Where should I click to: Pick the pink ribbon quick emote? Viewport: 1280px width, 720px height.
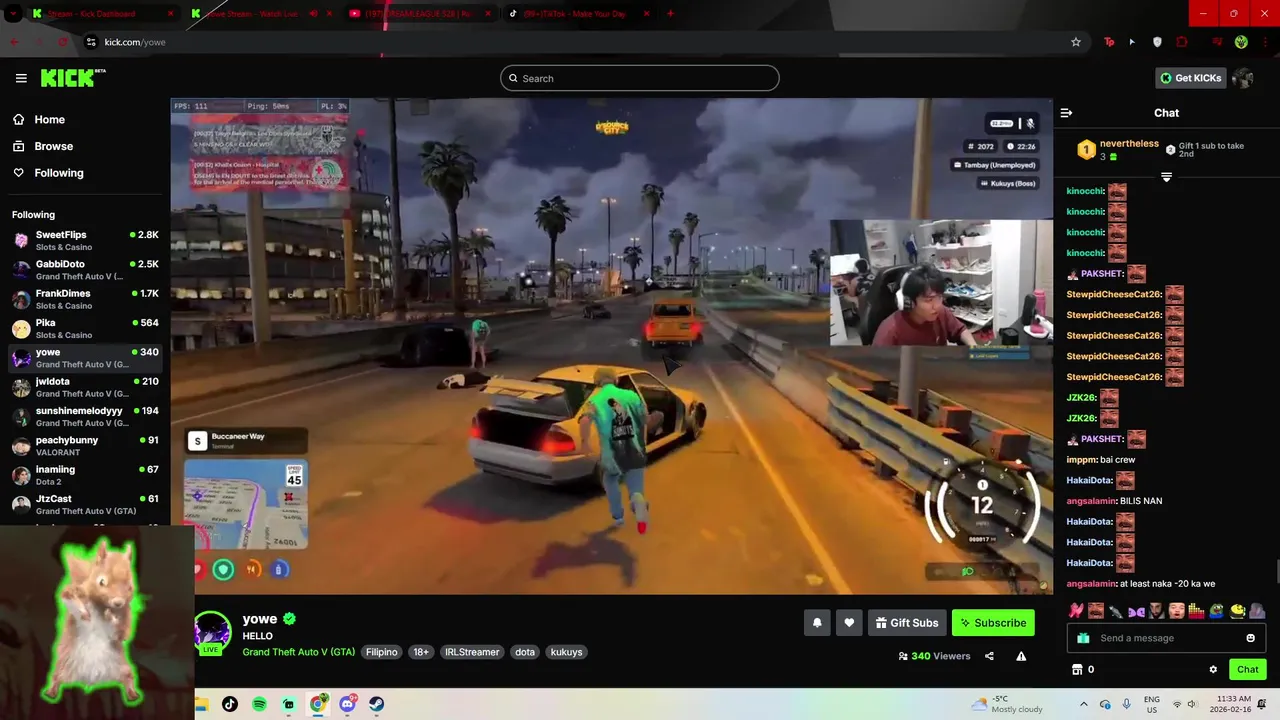(1076, 610)
